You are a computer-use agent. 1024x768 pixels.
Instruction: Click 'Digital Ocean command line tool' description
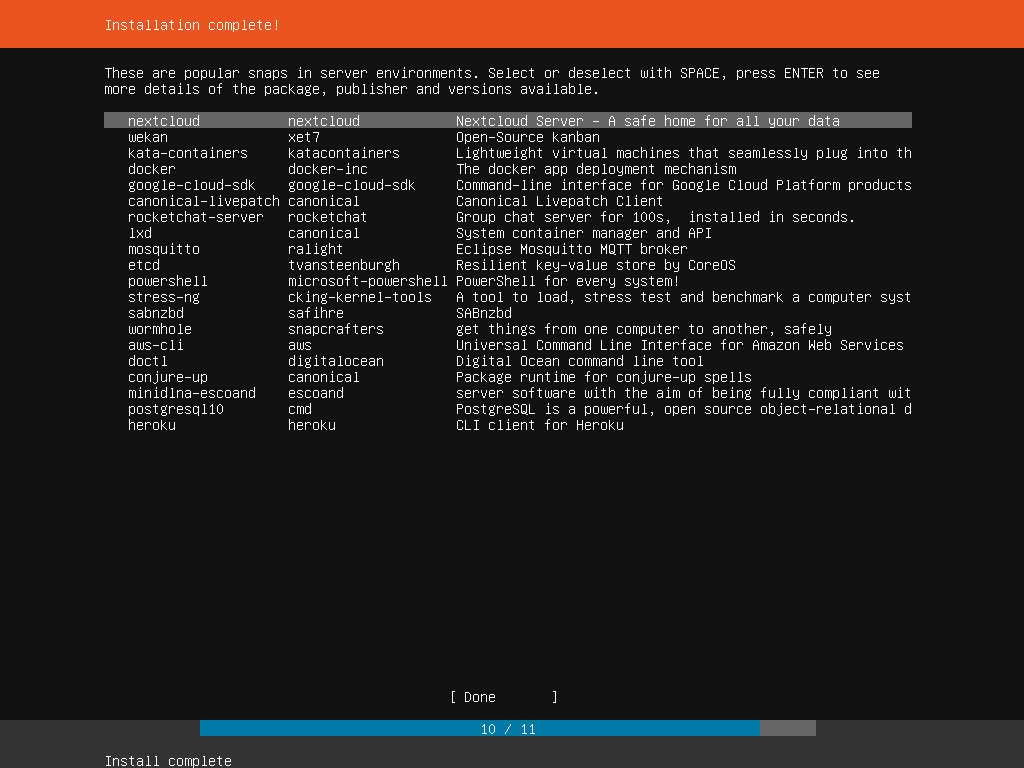(580, 361)
